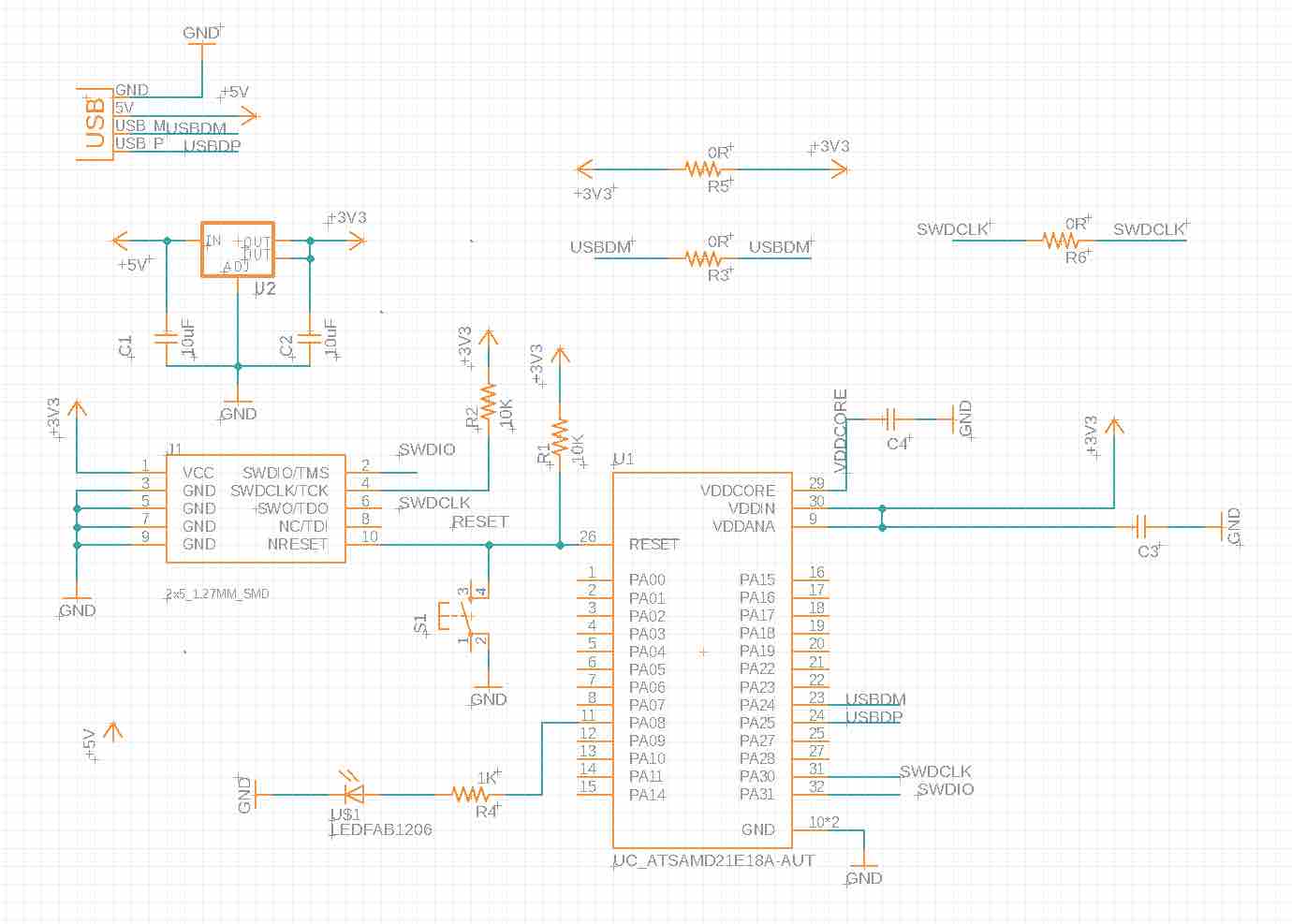Click the USB M pin label
This screenshot has width=1292, height=924.
tap(139, 125)
